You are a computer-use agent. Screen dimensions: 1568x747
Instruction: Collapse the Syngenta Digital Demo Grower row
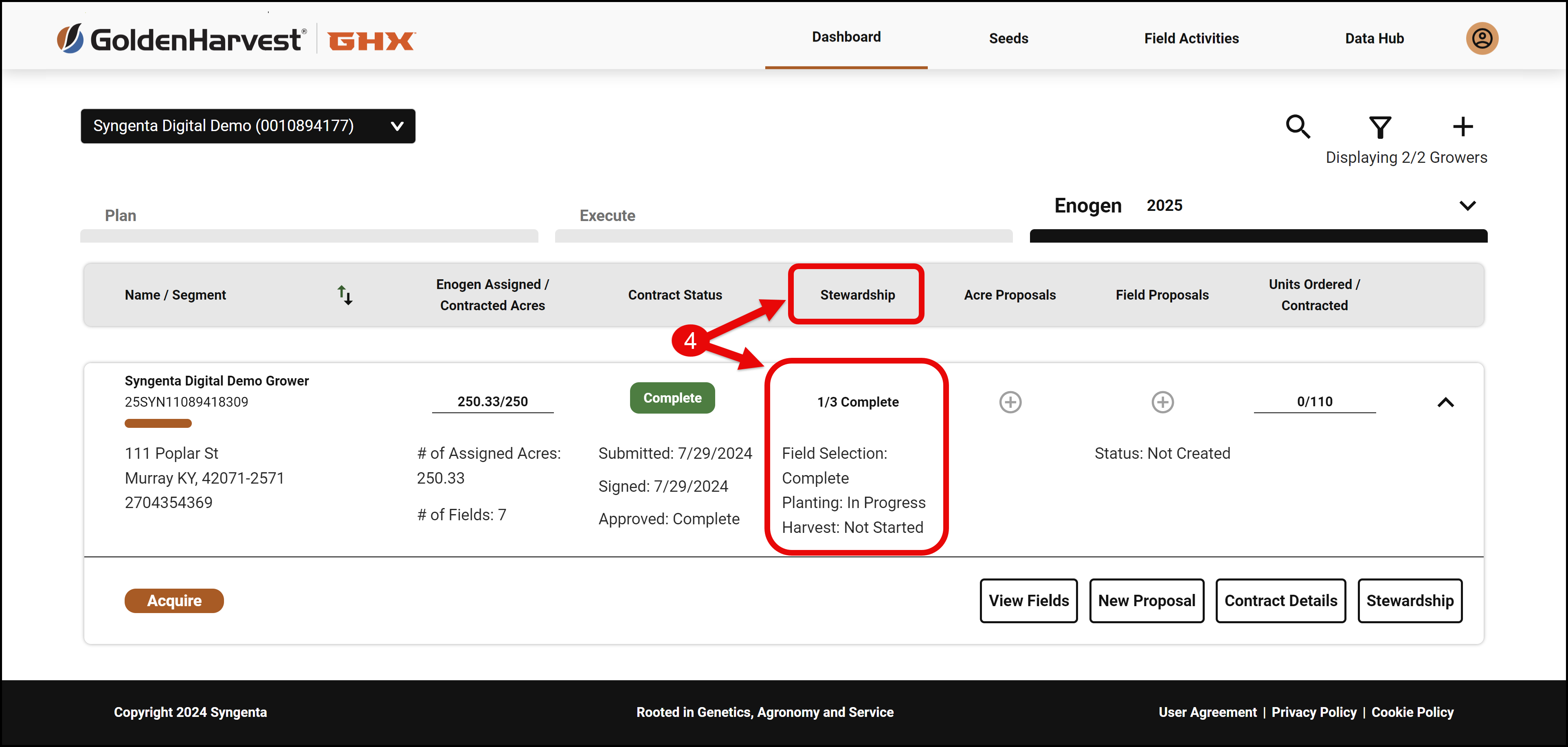(x=1446, y=402)
